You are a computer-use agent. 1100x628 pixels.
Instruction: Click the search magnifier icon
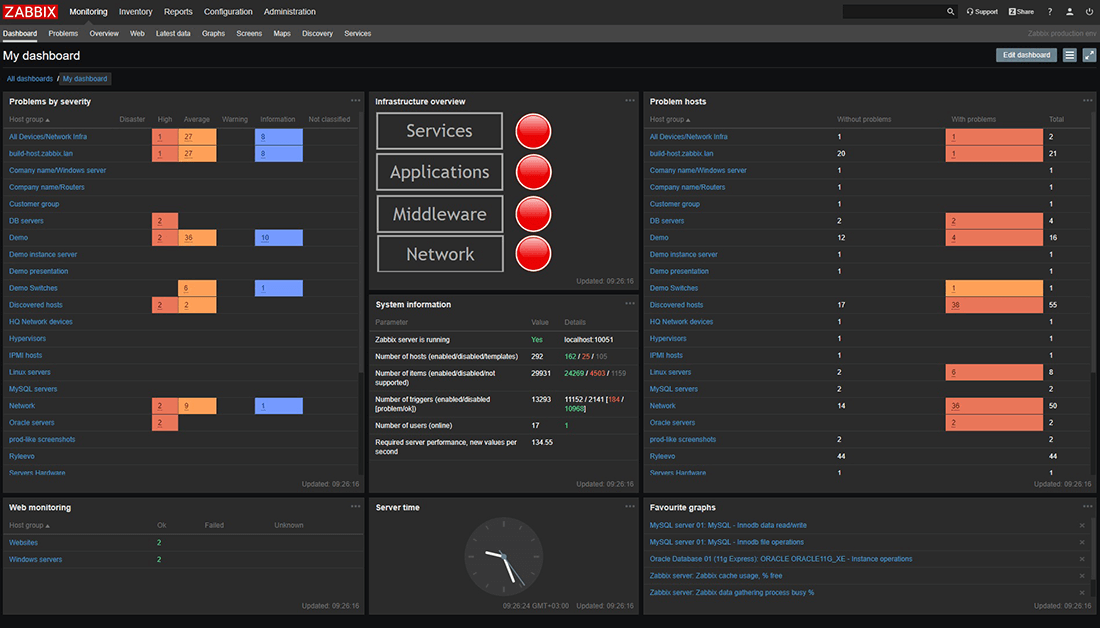tap(951, 12)
